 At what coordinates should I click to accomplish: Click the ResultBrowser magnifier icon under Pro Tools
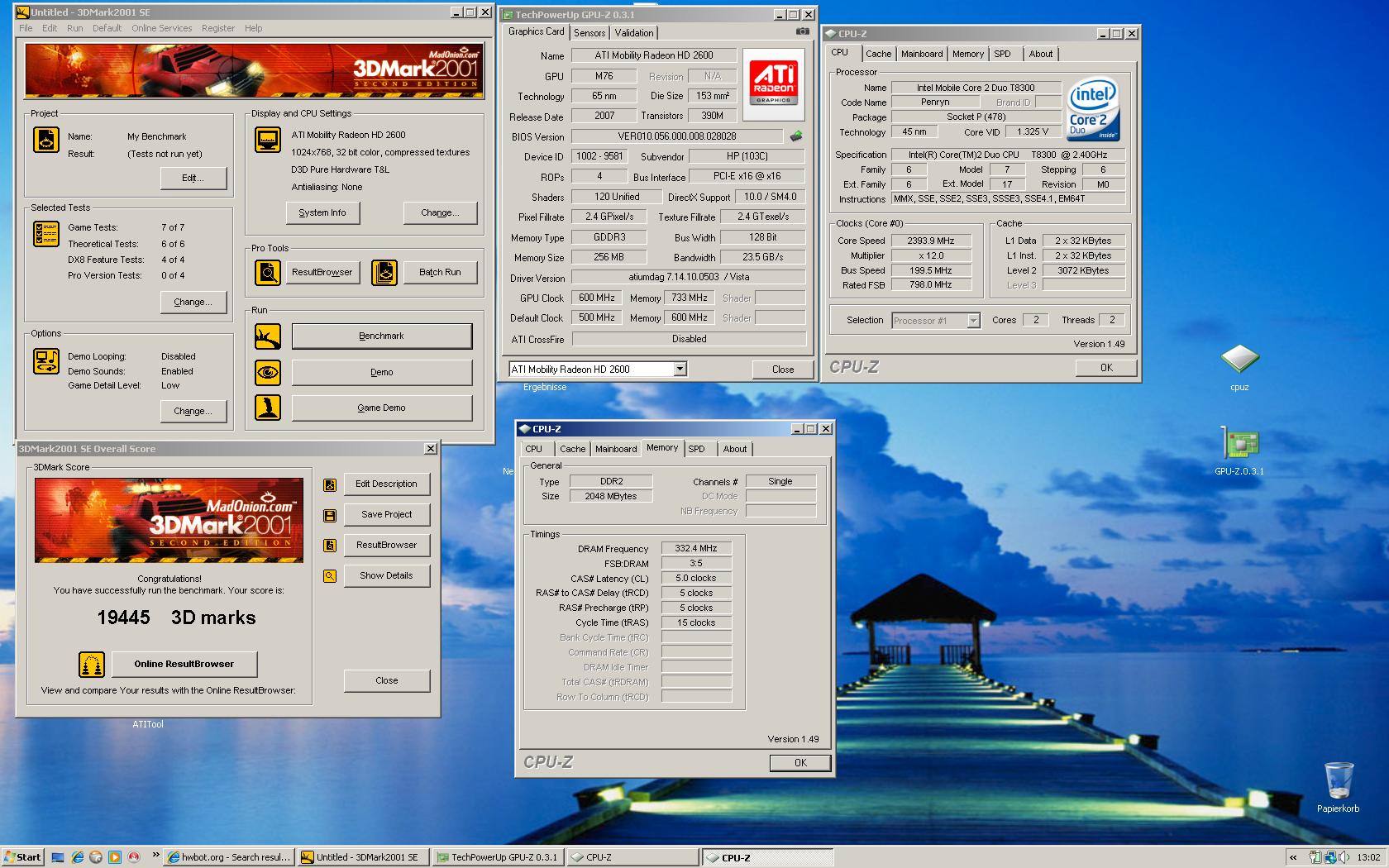268,272
